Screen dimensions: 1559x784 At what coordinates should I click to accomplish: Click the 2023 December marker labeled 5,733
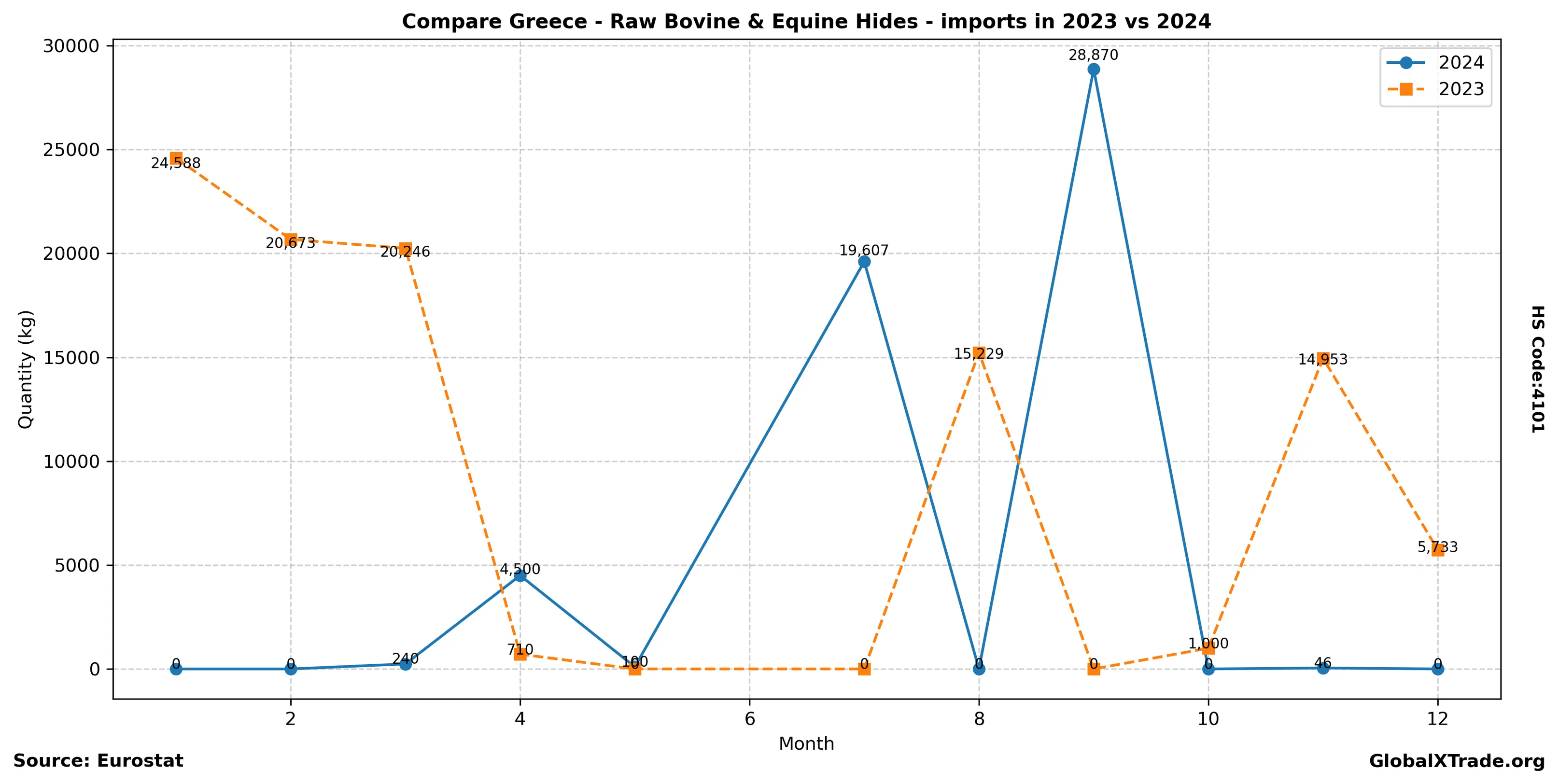click(x=1438, y=549)
